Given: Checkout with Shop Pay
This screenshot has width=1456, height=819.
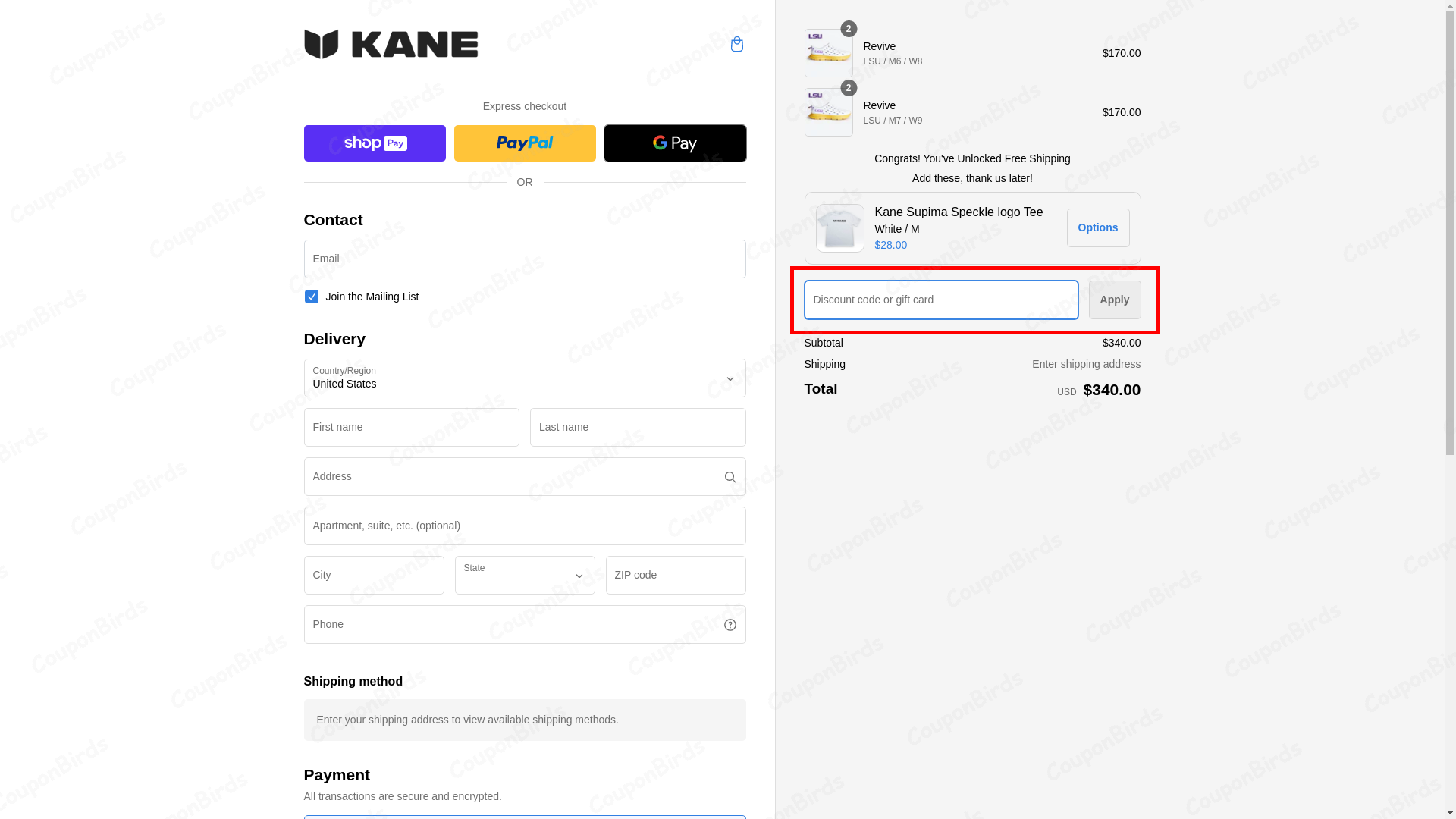Looking at the screenshot, I should click(x=374, y=143).
